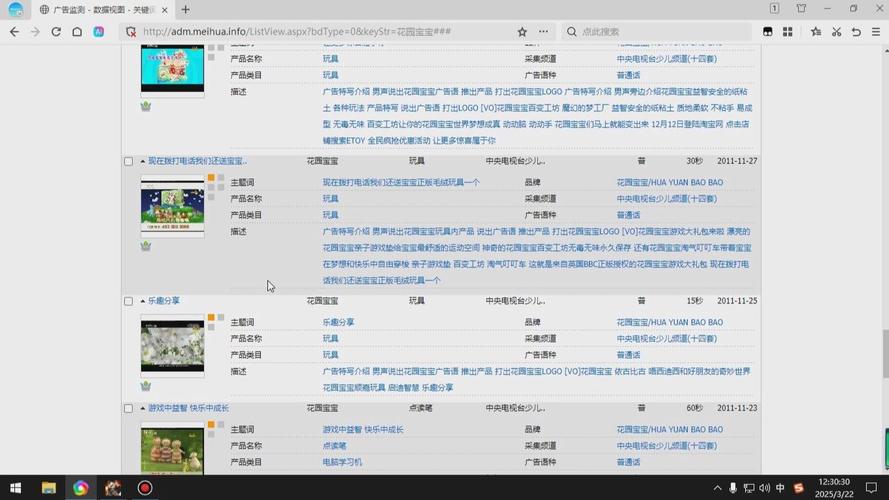Open the browser hamburger menu
Screen dimensions: 889x500
(x=876, y=32)
